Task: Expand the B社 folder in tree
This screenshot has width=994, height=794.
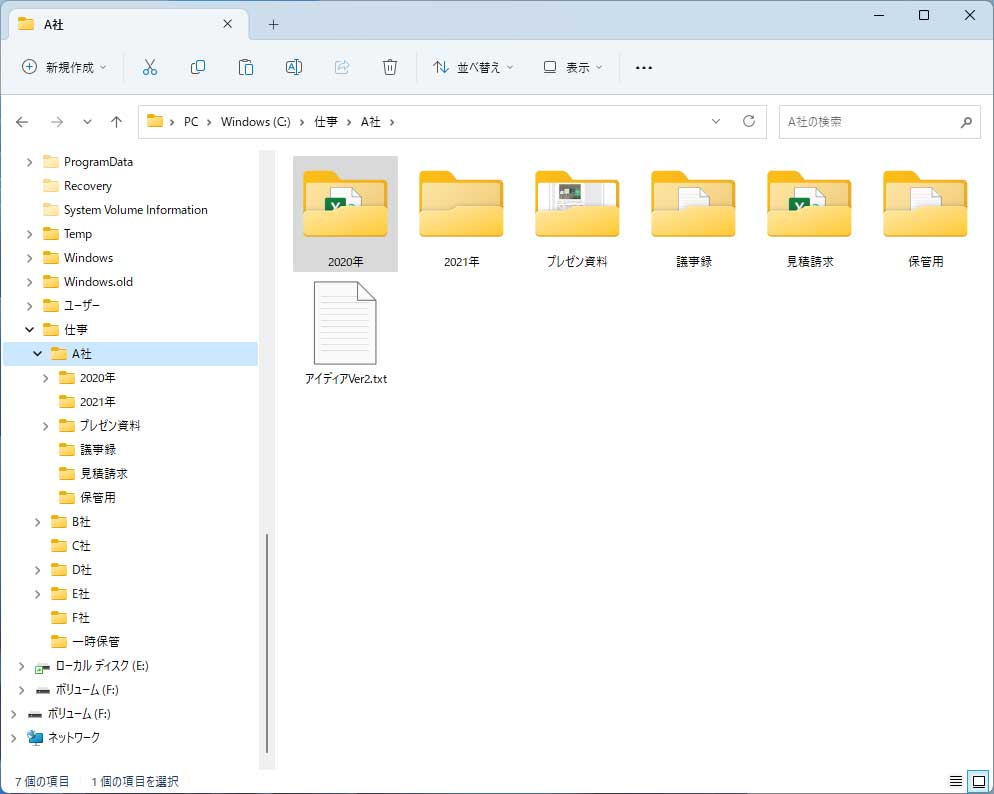Action: pos(38,522)
